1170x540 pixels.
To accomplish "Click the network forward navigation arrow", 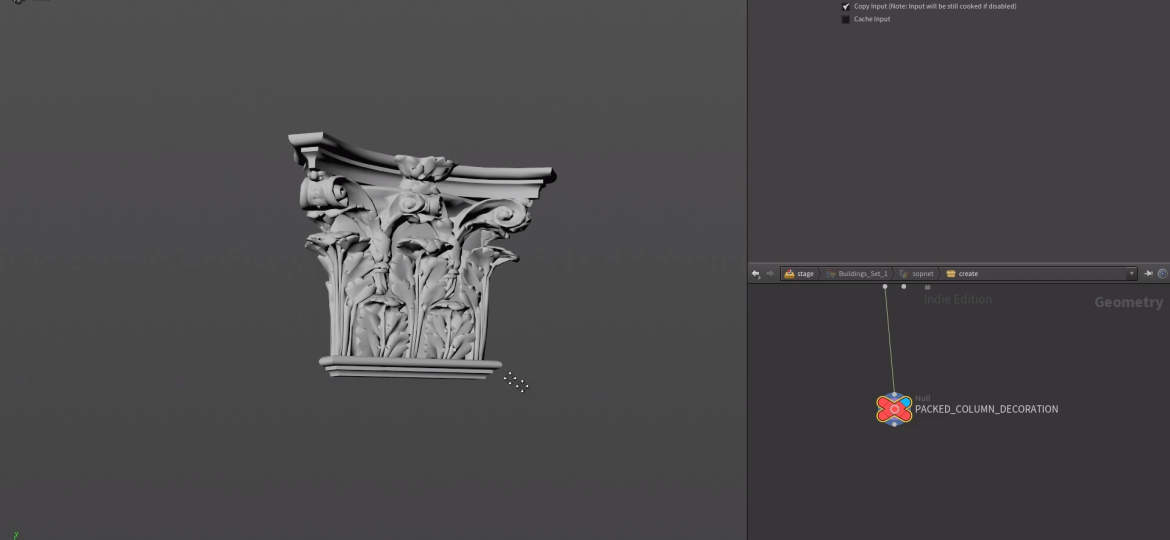I will [770, 274].
